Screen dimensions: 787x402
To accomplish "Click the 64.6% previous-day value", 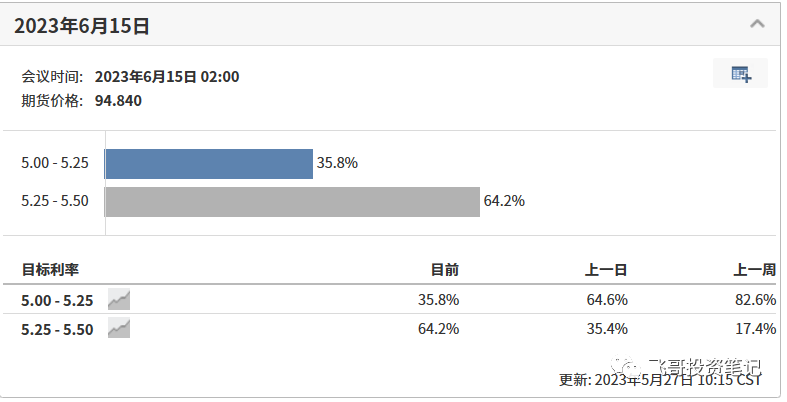I will point(607,300).
